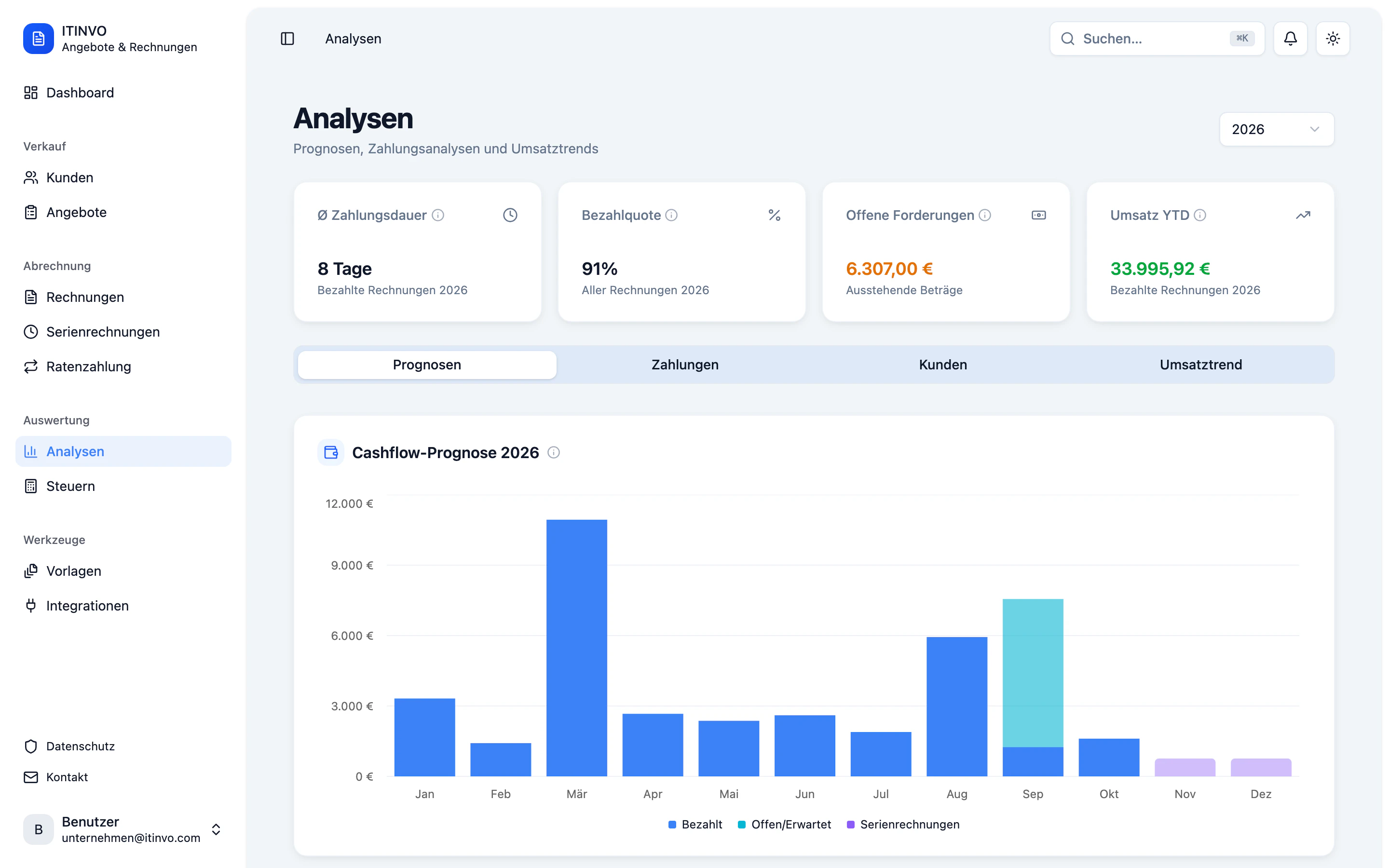The image size is (1389, 868).
Task: Click the Mär bar in the chart
Action: click(577, 648)
